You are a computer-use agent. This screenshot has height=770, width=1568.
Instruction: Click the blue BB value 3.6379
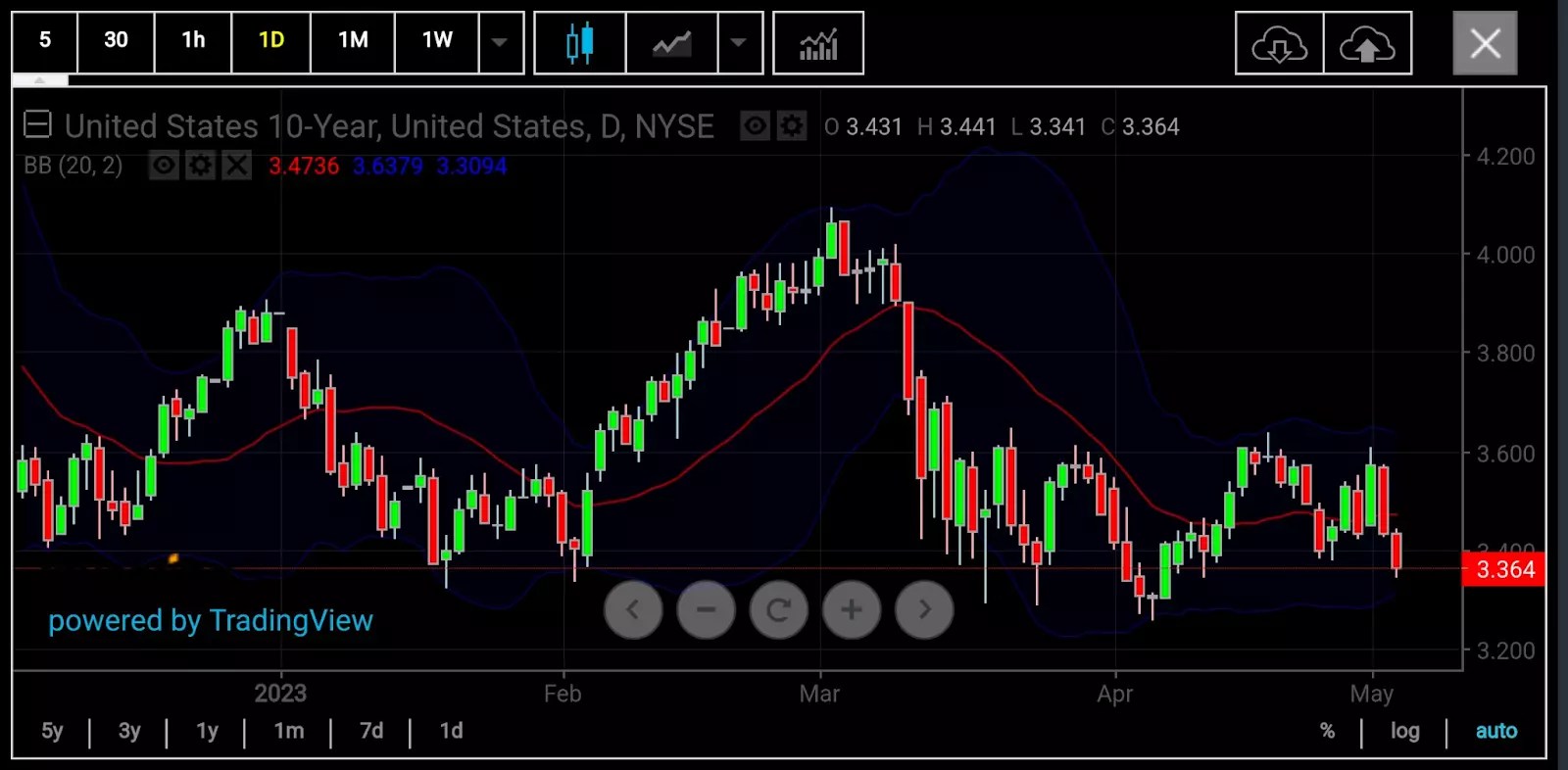(x=388, y=166)
